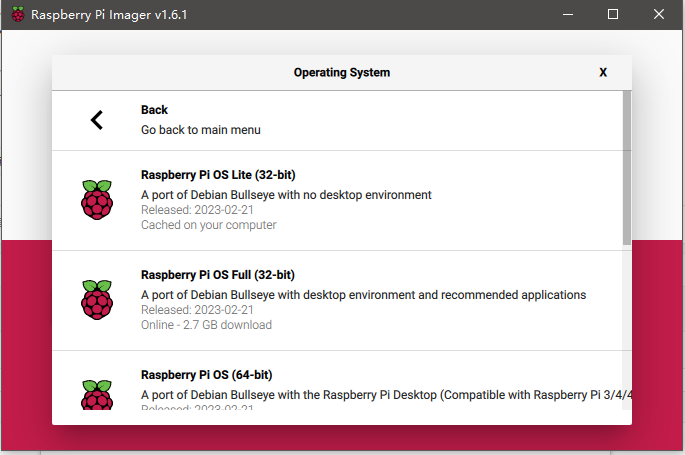The height and width of the screenshot is (455, 685).
Task: Click raspberry icon of Raspberry Pi OS (64-bit)
Action: click(97, 395)
